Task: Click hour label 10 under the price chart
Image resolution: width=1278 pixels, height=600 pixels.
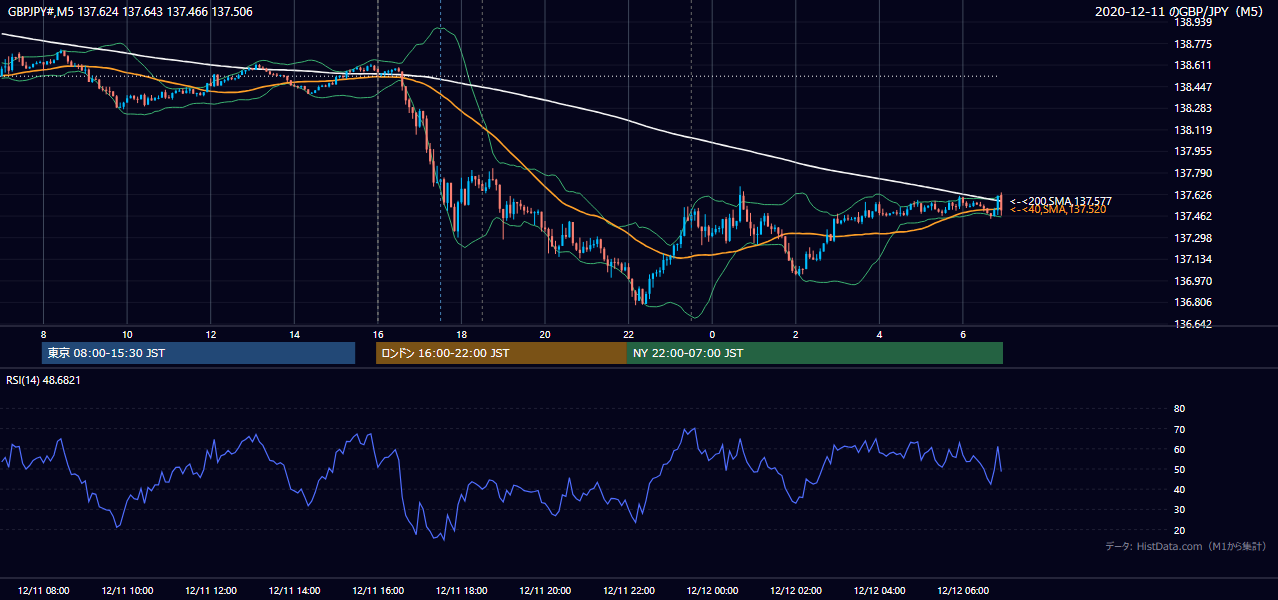Action: [x=127, y=334]
